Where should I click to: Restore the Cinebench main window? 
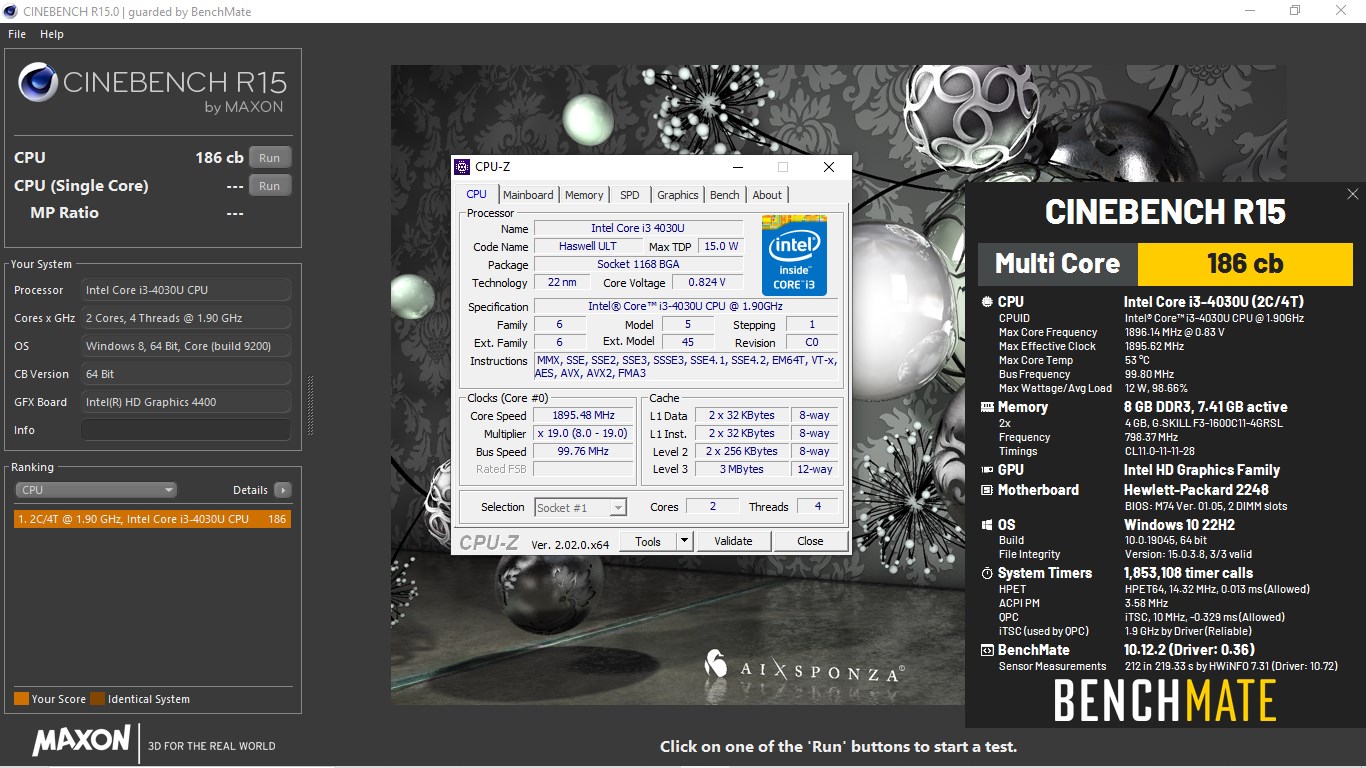point(1295,11)
